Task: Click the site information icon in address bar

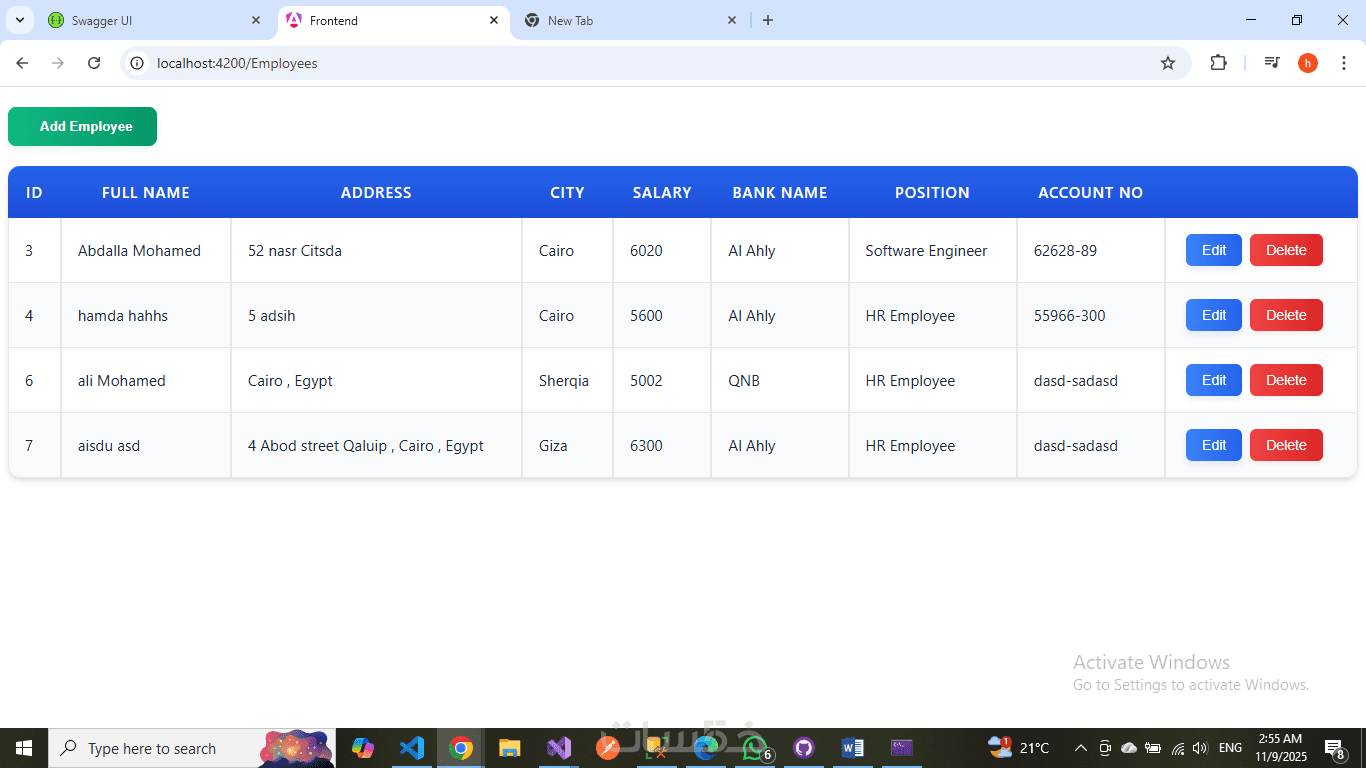Action: [x=138, y=63]
